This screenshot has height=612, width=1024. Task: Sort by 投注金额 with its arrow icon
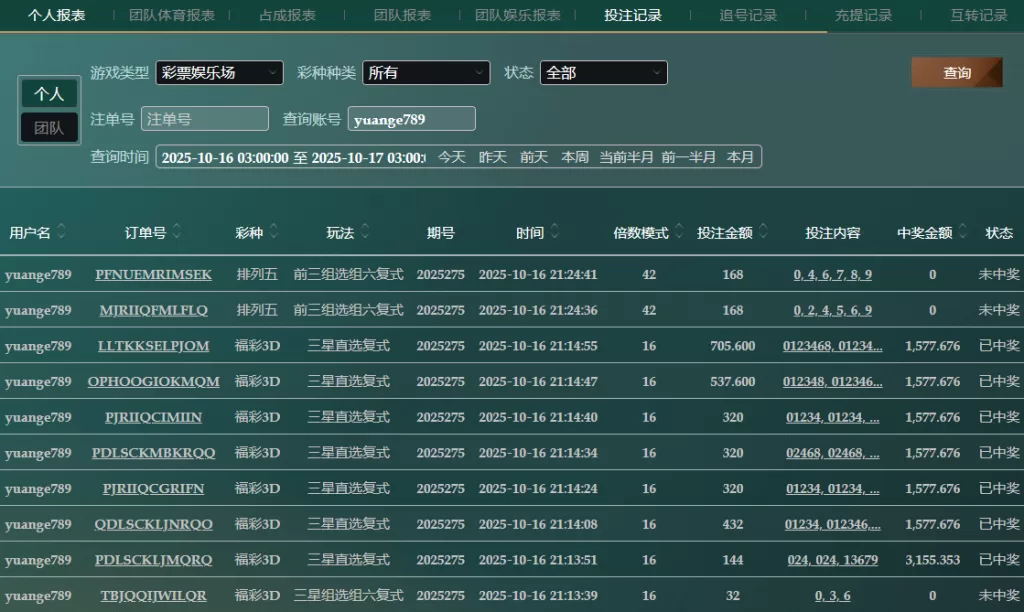tap(762, 232)
